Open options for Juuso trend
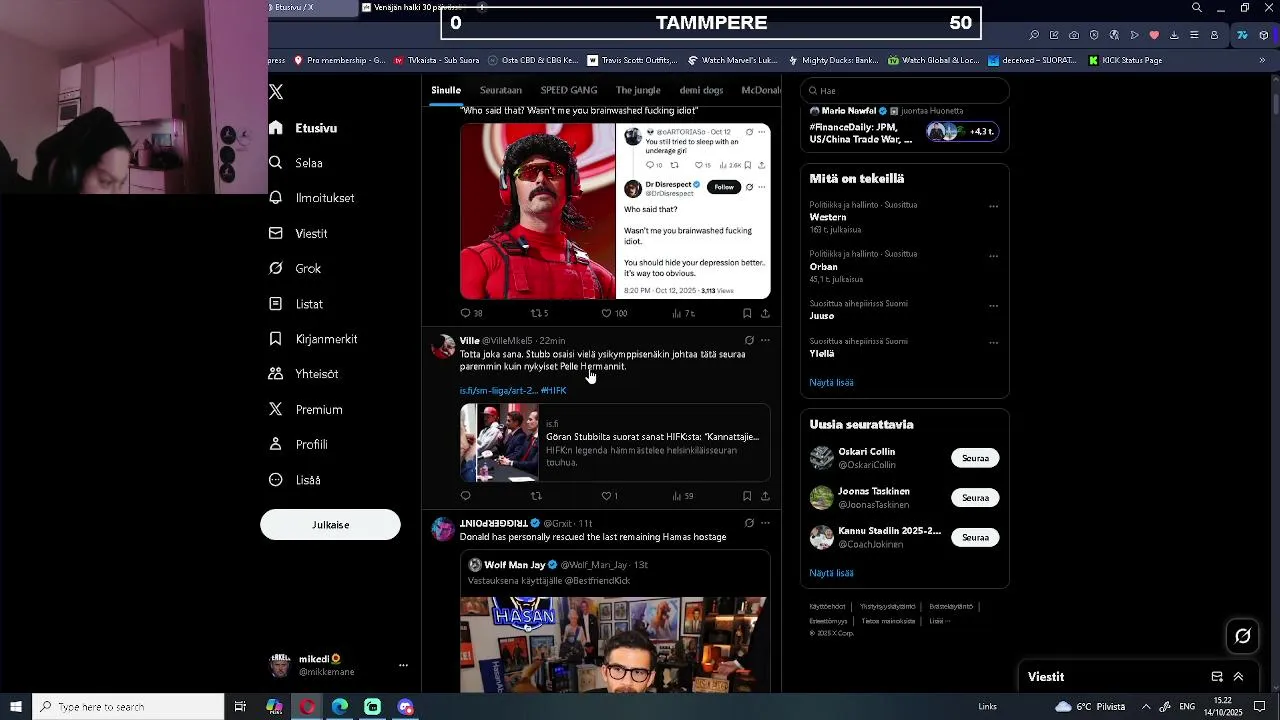Viewport: 1280px width, 720px height. coord(993,306)
